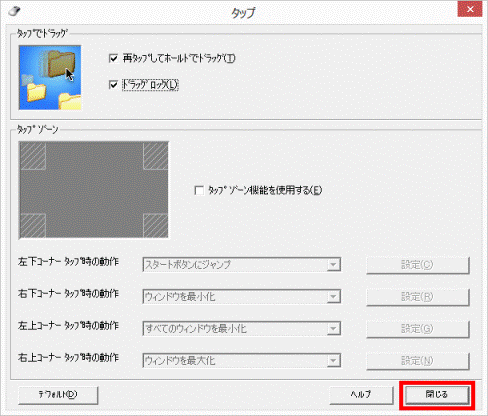Viewport: 488px width, 416px height.
Task: Open the ウィンドウを最大化 dropdown
Action: click(242, 361)
